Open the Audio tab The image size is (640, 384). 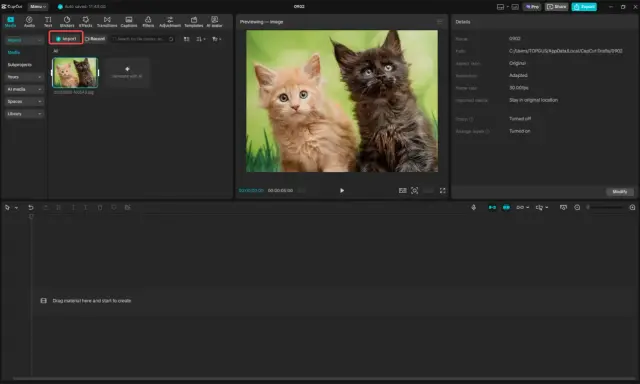pos(29,22)
